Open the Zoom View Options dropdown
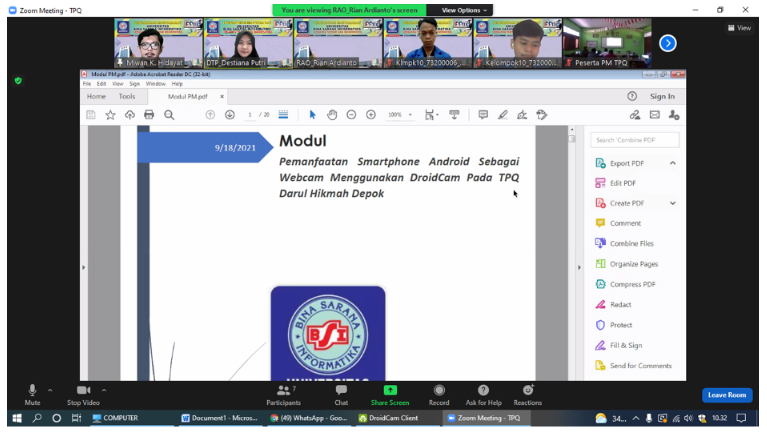The height and width of the screenshot is (434, 767). pos(464,10)
